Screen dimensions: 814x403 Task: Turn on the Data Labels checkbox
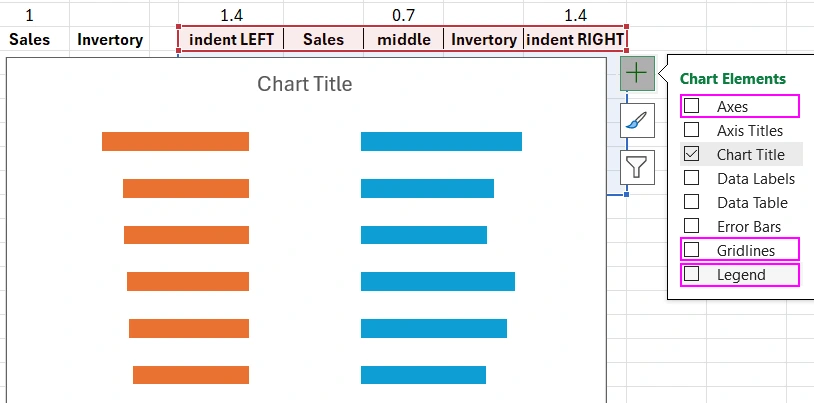point(692,178)
